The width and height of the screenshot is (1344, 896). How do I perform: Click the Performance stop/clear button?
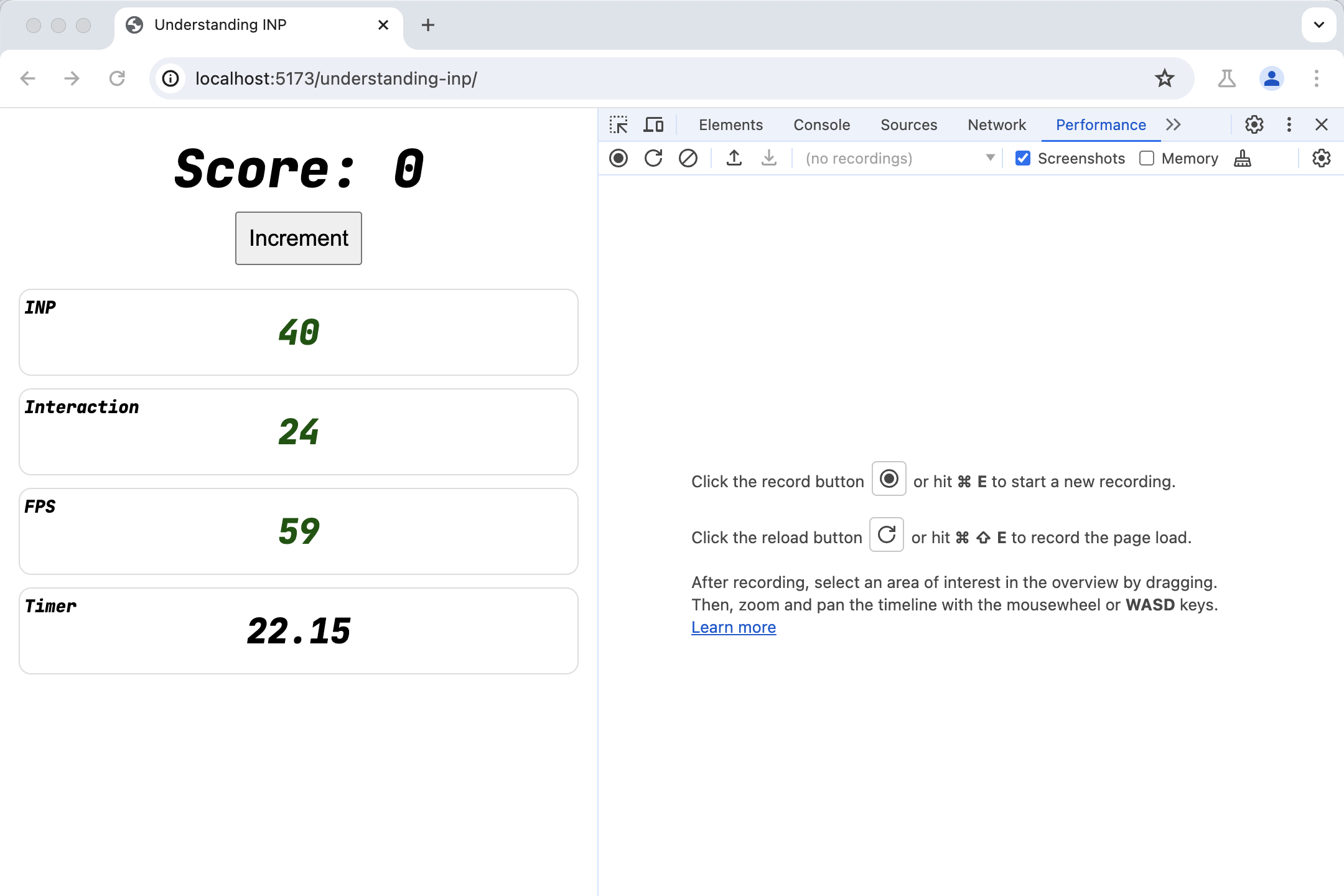686,158
